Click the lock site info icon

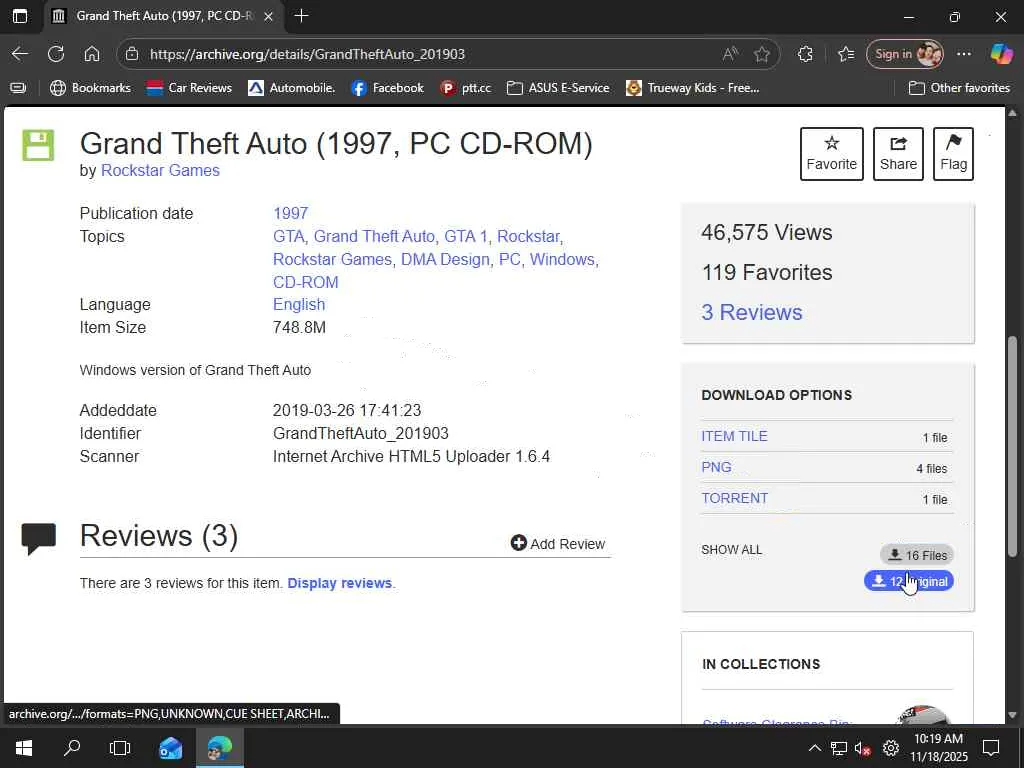pyautogui.click(x=132, y=54)
